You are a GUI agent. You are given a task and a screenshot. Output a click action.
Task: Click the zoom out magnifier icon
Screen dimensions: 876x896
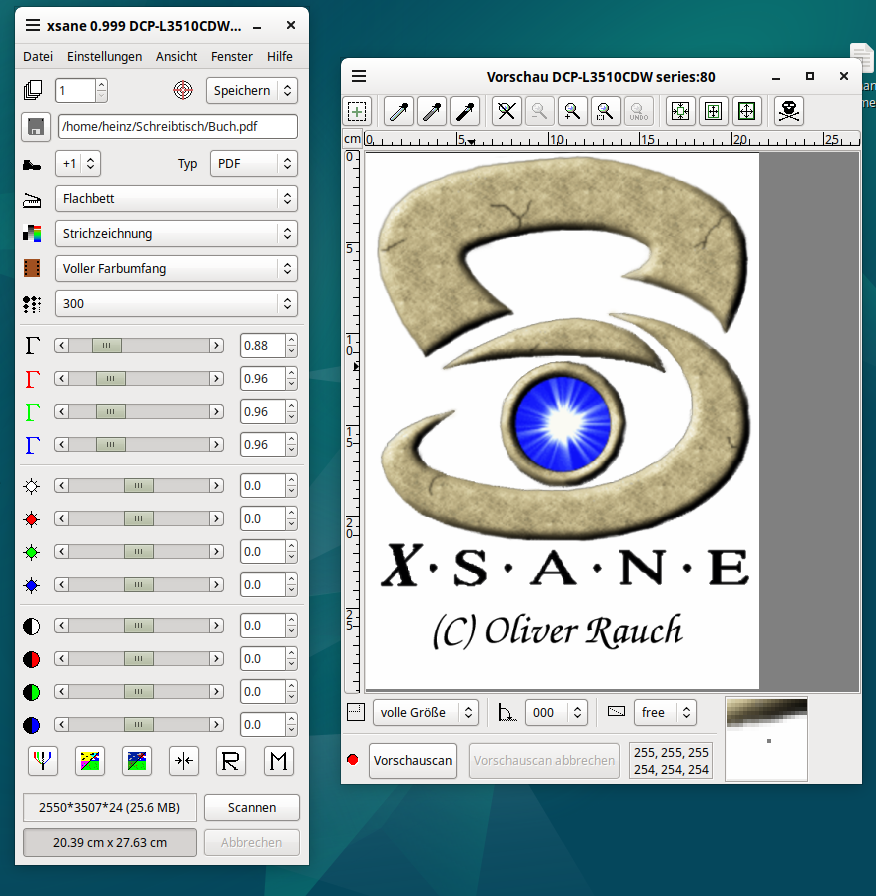539,111
